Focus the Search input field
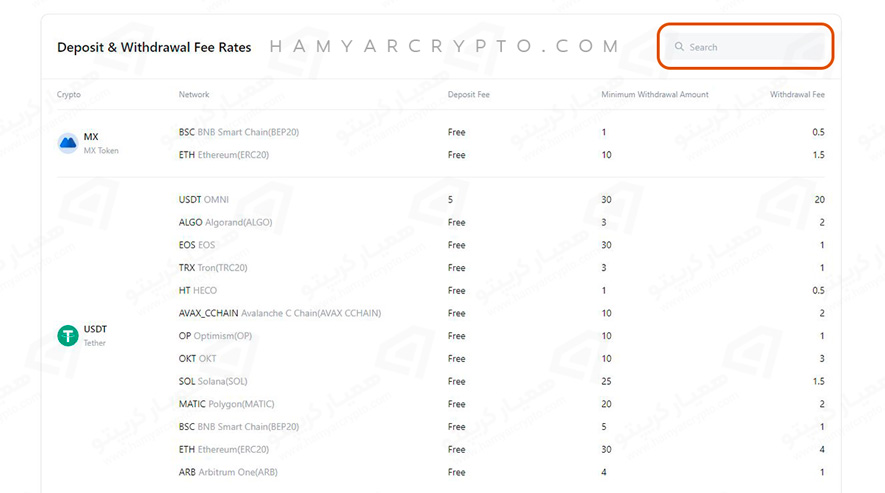The width and height of the screenshot is (885, 493). 750,47
